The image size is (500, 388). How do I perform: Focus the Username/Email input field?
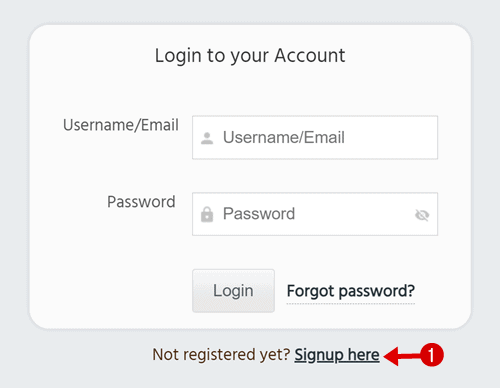(315, 137)
